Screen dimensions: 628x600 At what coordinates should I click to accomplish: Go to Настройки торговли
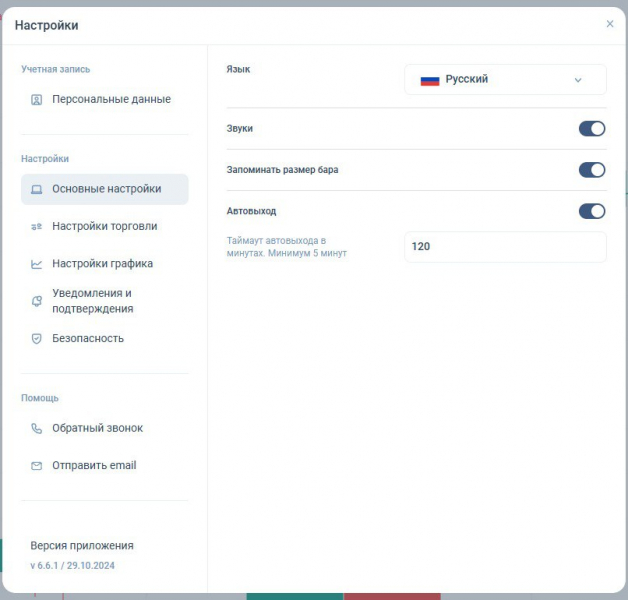(105, 226)
